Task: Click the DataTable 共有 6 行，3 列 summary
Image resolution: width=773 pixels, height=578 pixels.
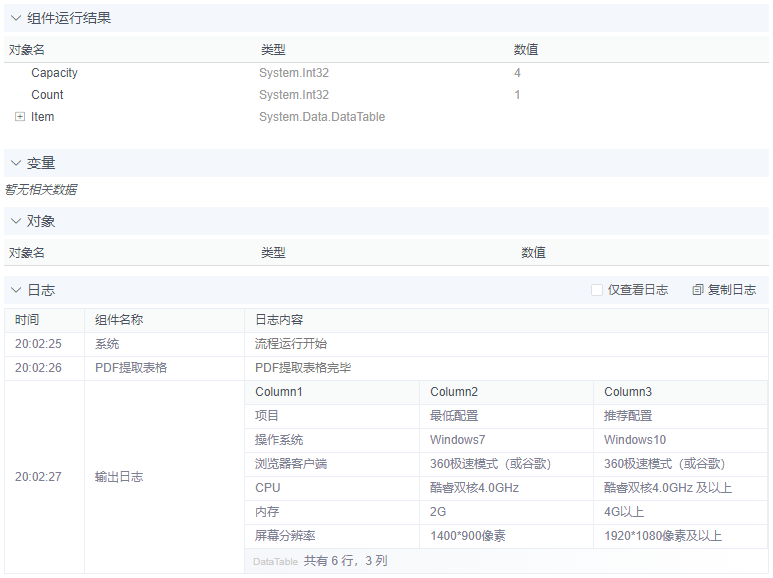Action: coord(320,561)
